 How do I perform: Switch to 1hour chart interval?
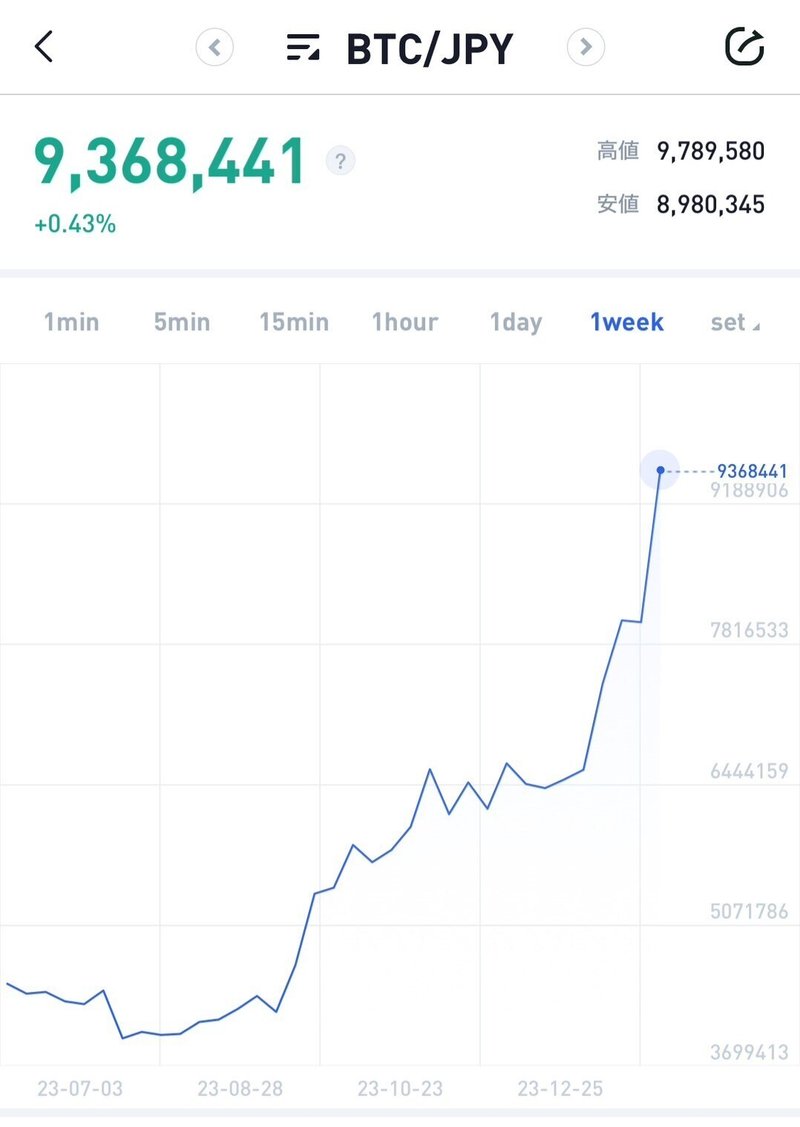(x=405, y=322)
